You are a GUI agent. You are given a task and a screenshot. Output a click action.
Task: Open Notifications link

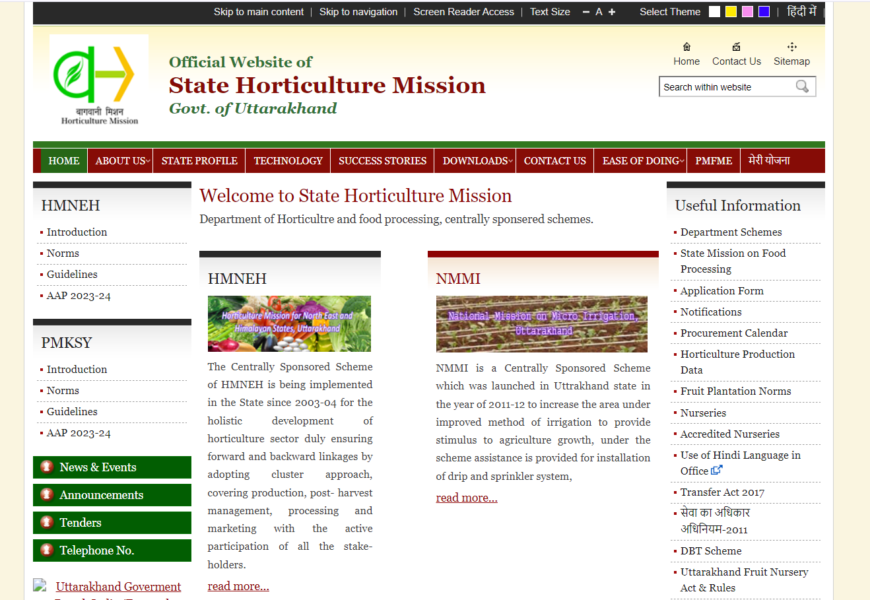[x=711, y=312]
